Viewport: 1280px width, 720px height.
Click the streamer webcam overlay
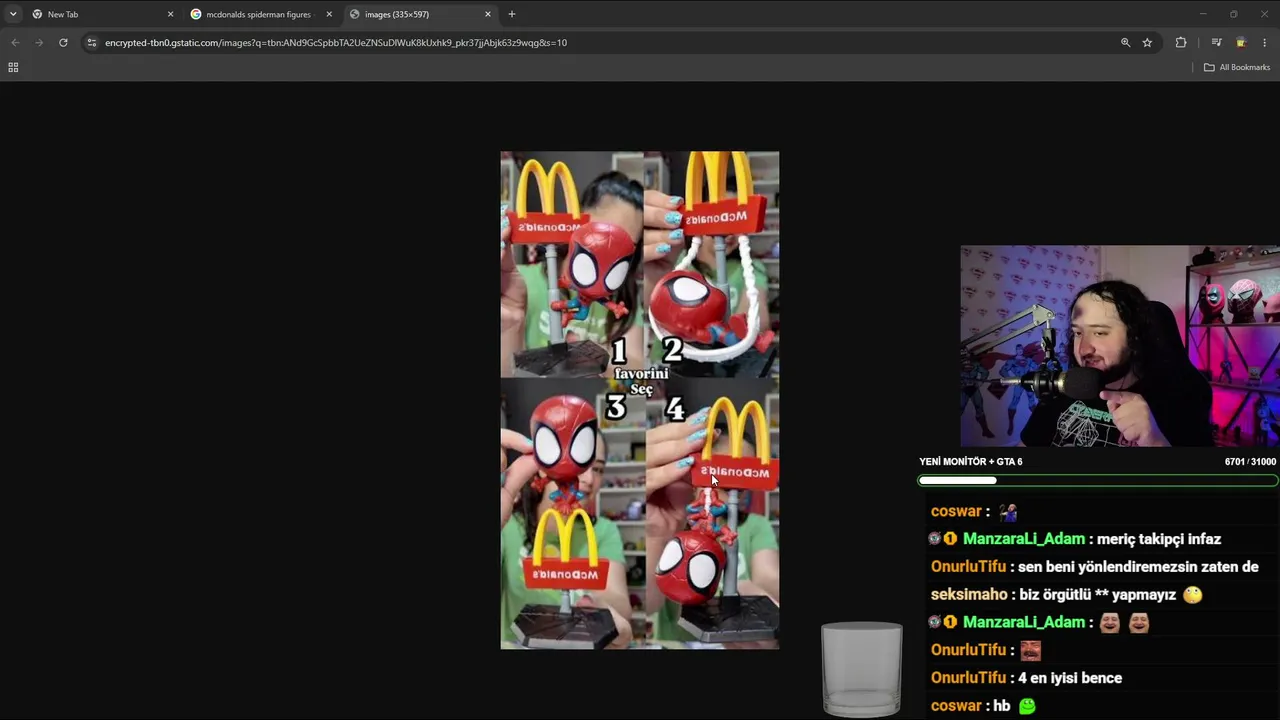pyautogui.click(x=1120, y=346)
